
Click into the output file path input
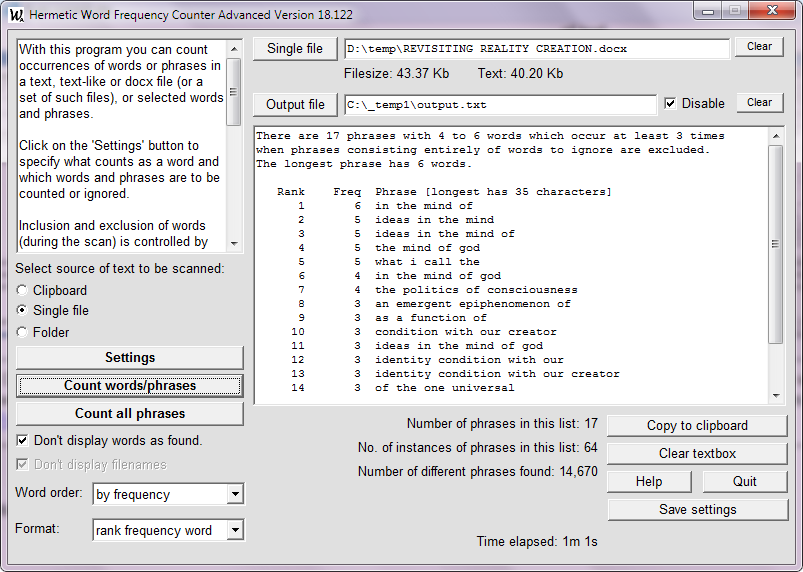[500, 105]
